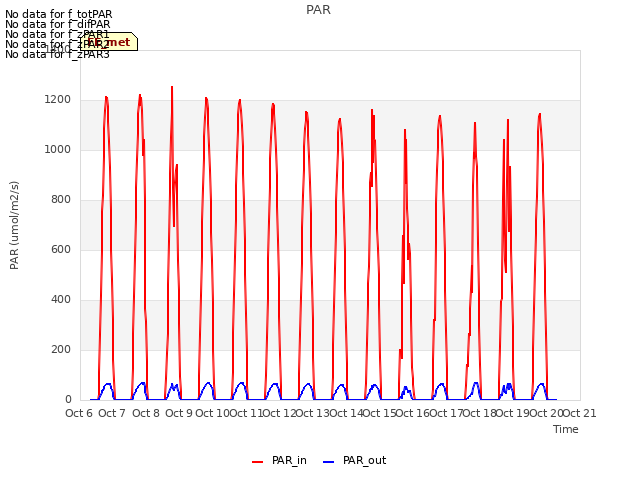Select the PAR chart title
The height and width of the screenshot is (480, 640).
coord(318,10)
